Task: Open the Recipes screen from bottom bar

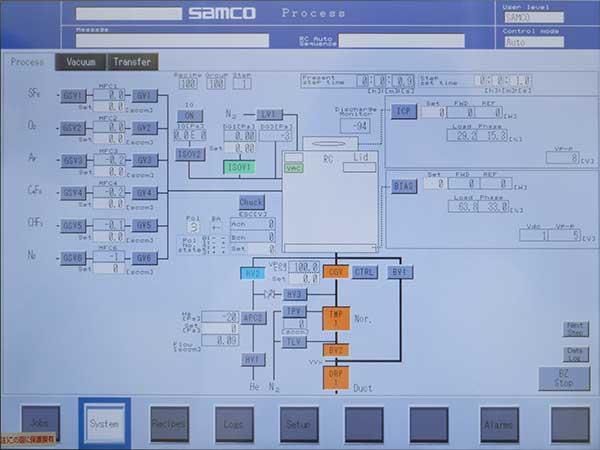Action: (x=168, y=424)
